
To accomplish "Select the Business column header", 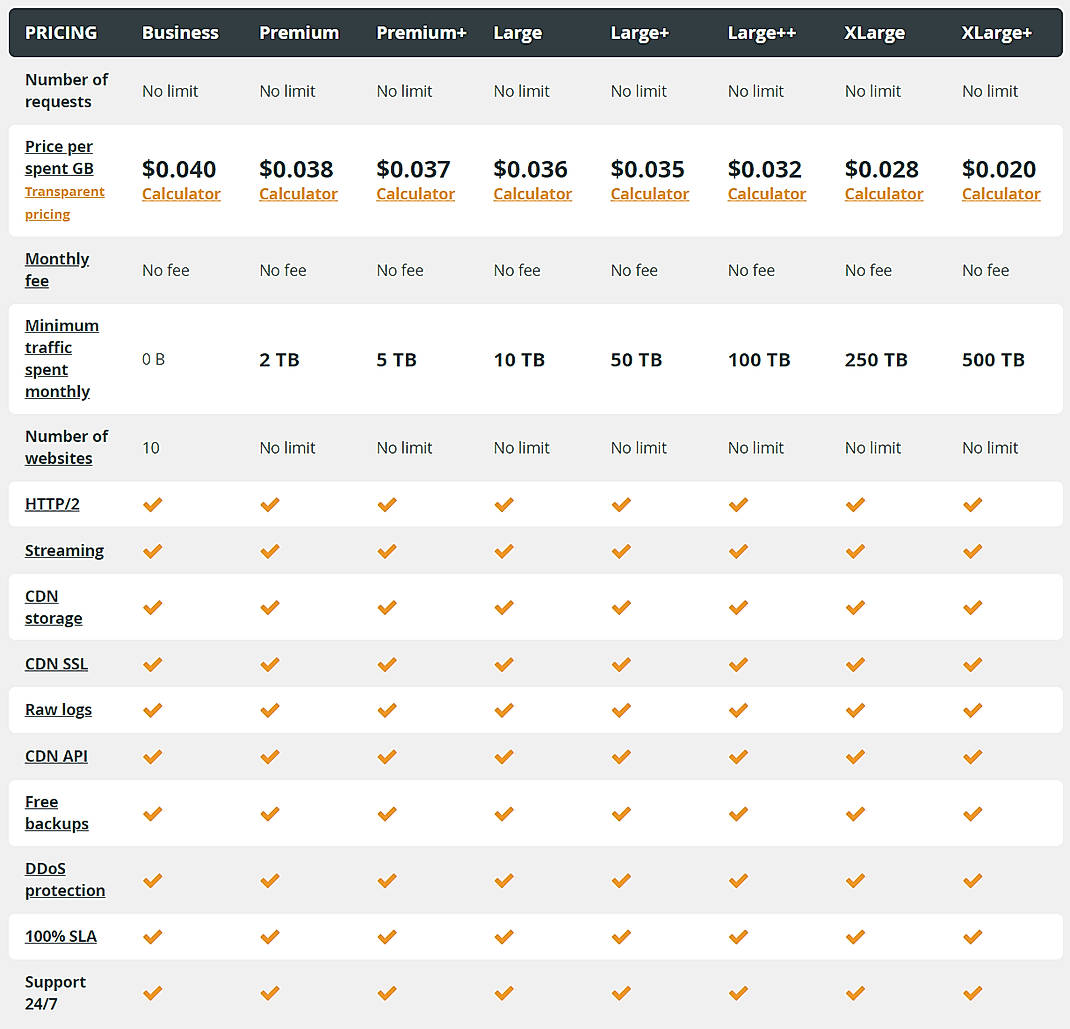I will coord(180,33).
